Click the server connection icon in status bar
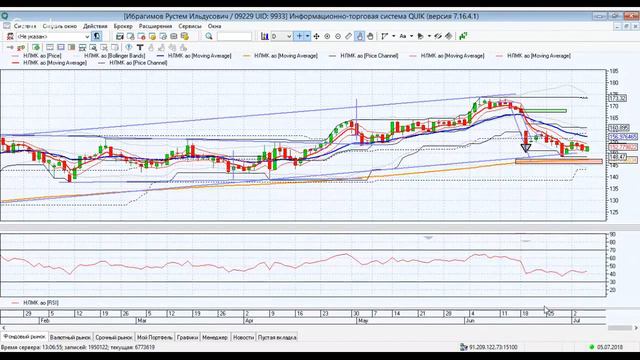Image resolution: width=640 pixels, height=360 pixels. pyautogui.click(x=463, y=347)
